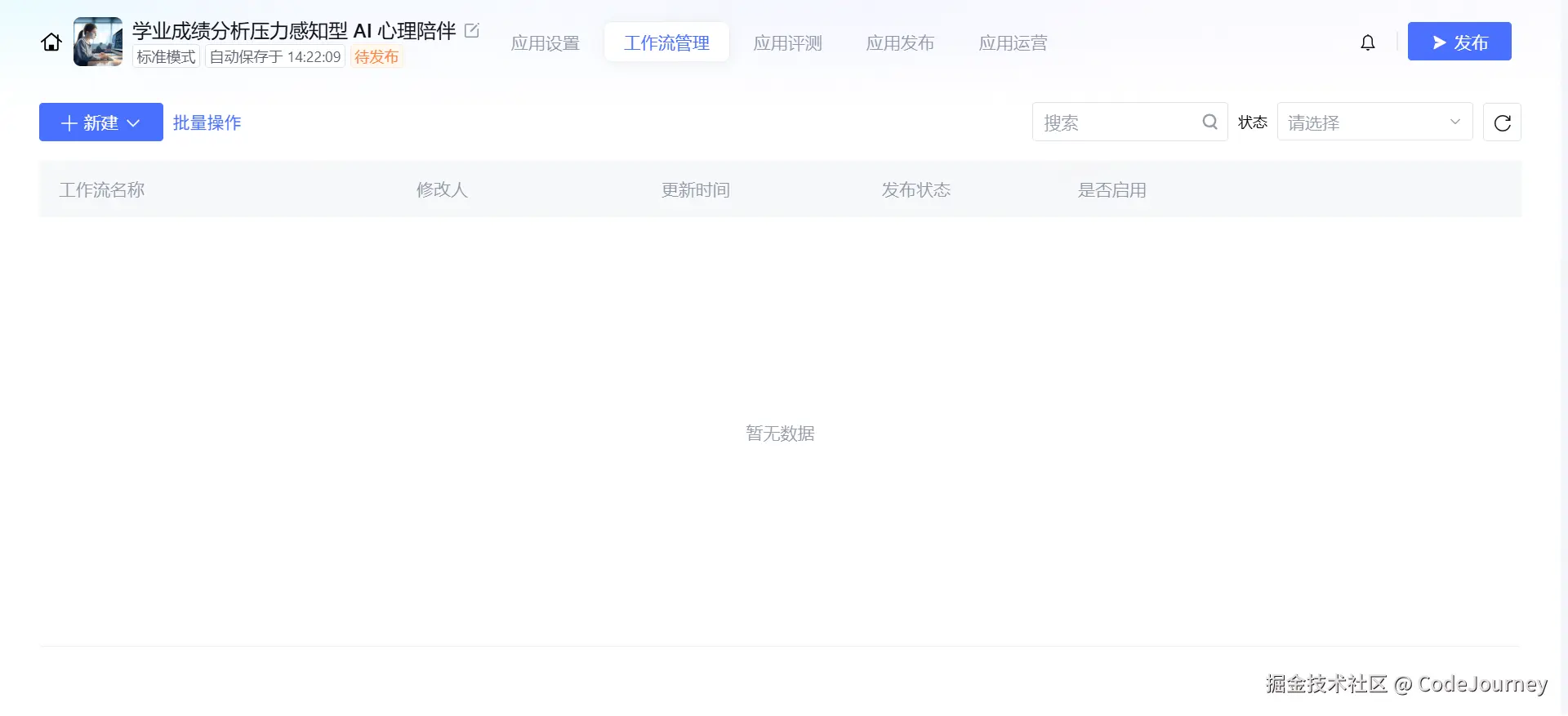Expand the 新建 create dropdown button
The width and height of the screenshot is (1568, 716).
pyautogui.click(x=101, y=122)
